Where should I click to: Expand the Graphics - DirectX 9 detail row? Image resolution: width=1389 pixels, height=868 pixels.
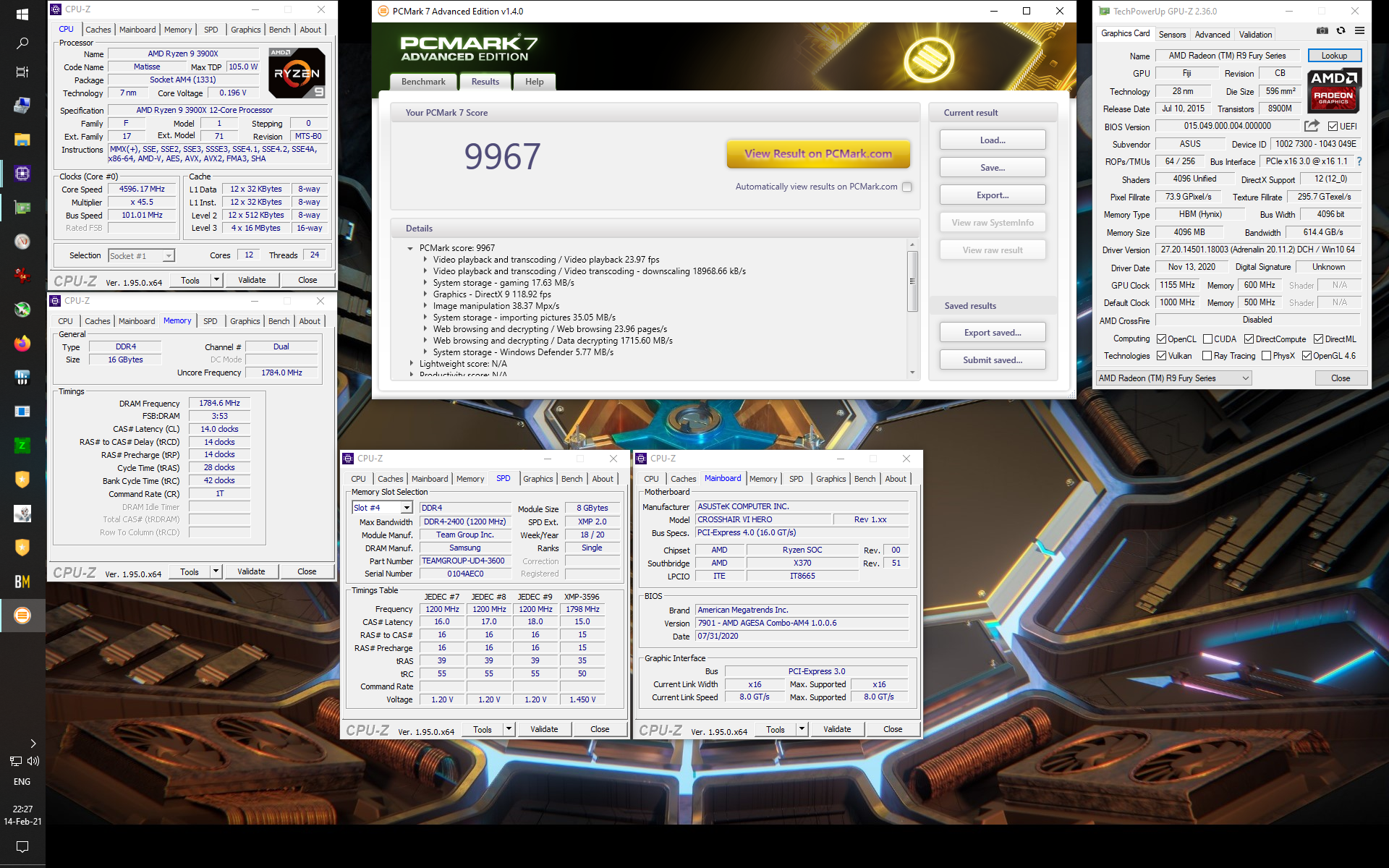(x=425, y=294)
